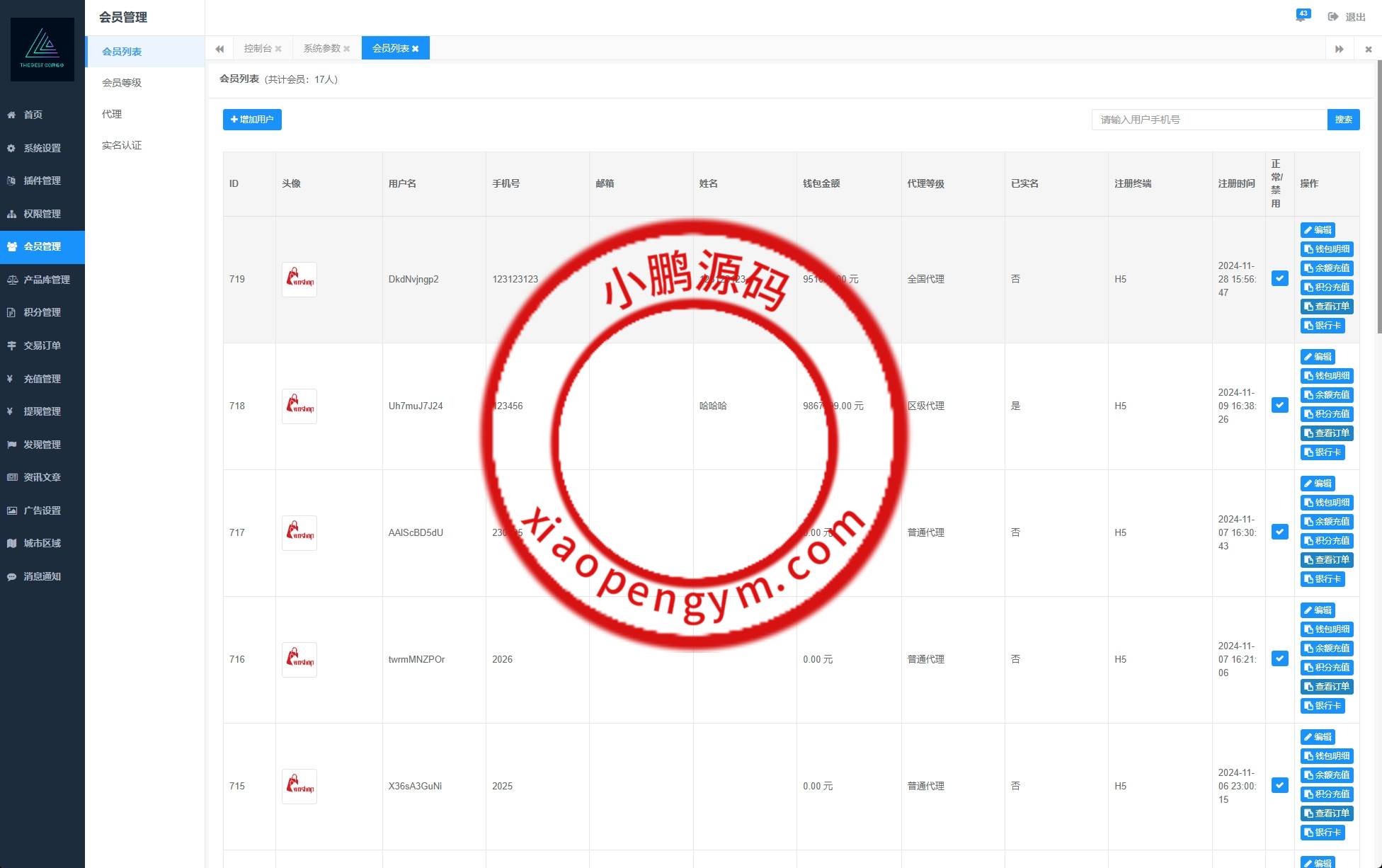Image resolution: width=1382 pixels, height=868 pixels.
Task: Close the 控制台 tab
Action: (x=278, y=49)
